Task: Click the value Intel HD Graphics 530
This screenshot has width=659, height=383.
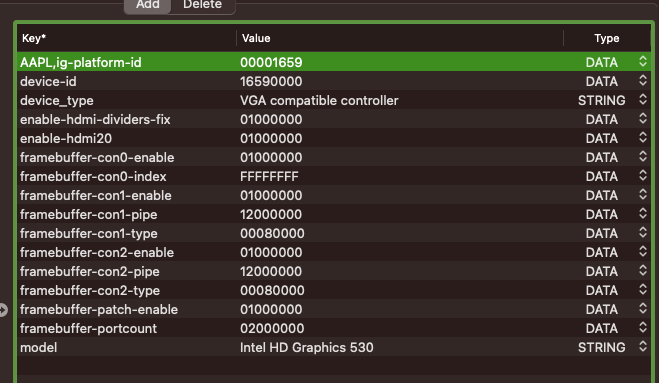Action: 307,348
